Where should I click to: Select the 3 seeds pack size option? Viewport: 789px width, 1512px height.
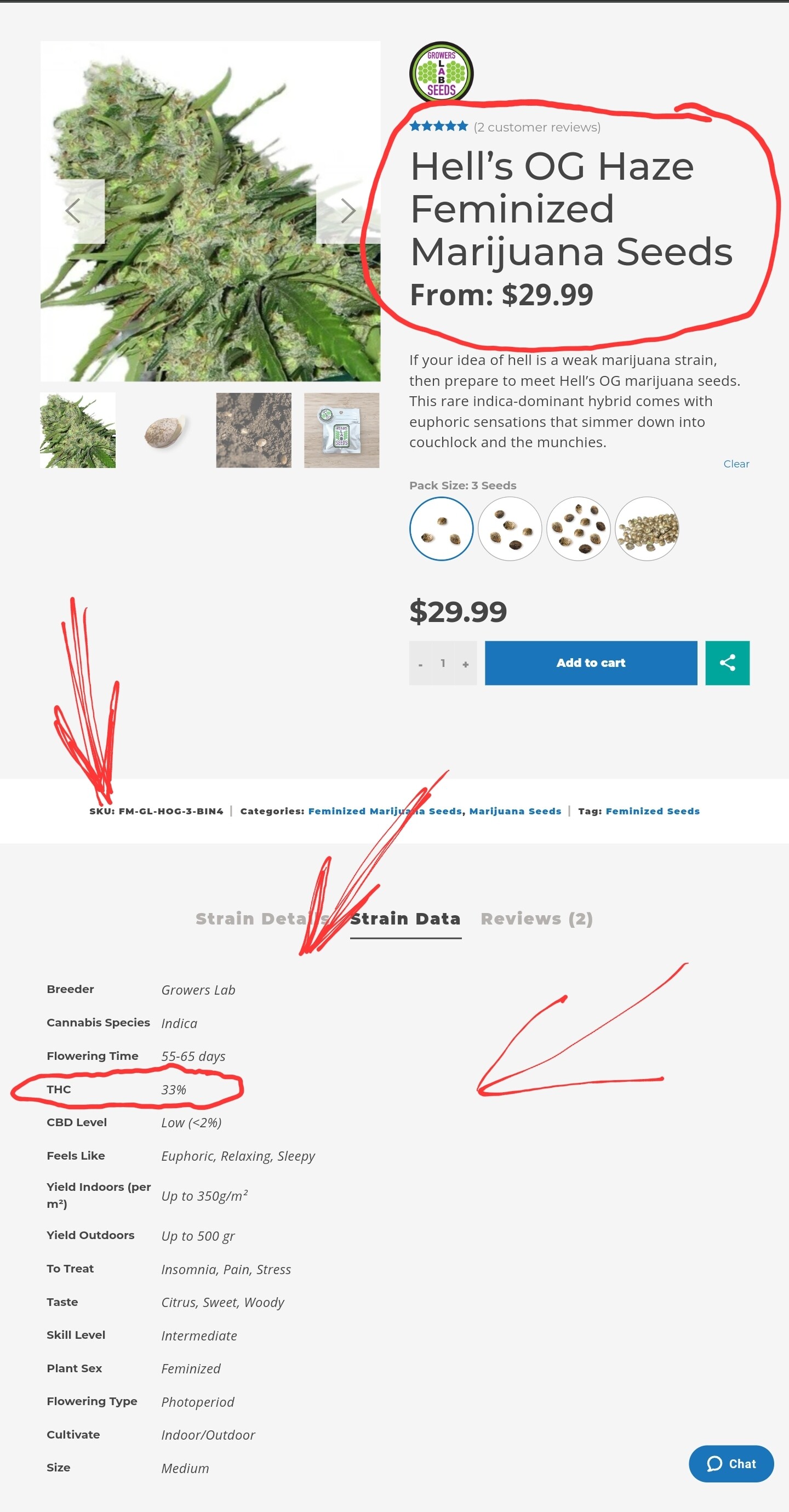tap(441, 528)
